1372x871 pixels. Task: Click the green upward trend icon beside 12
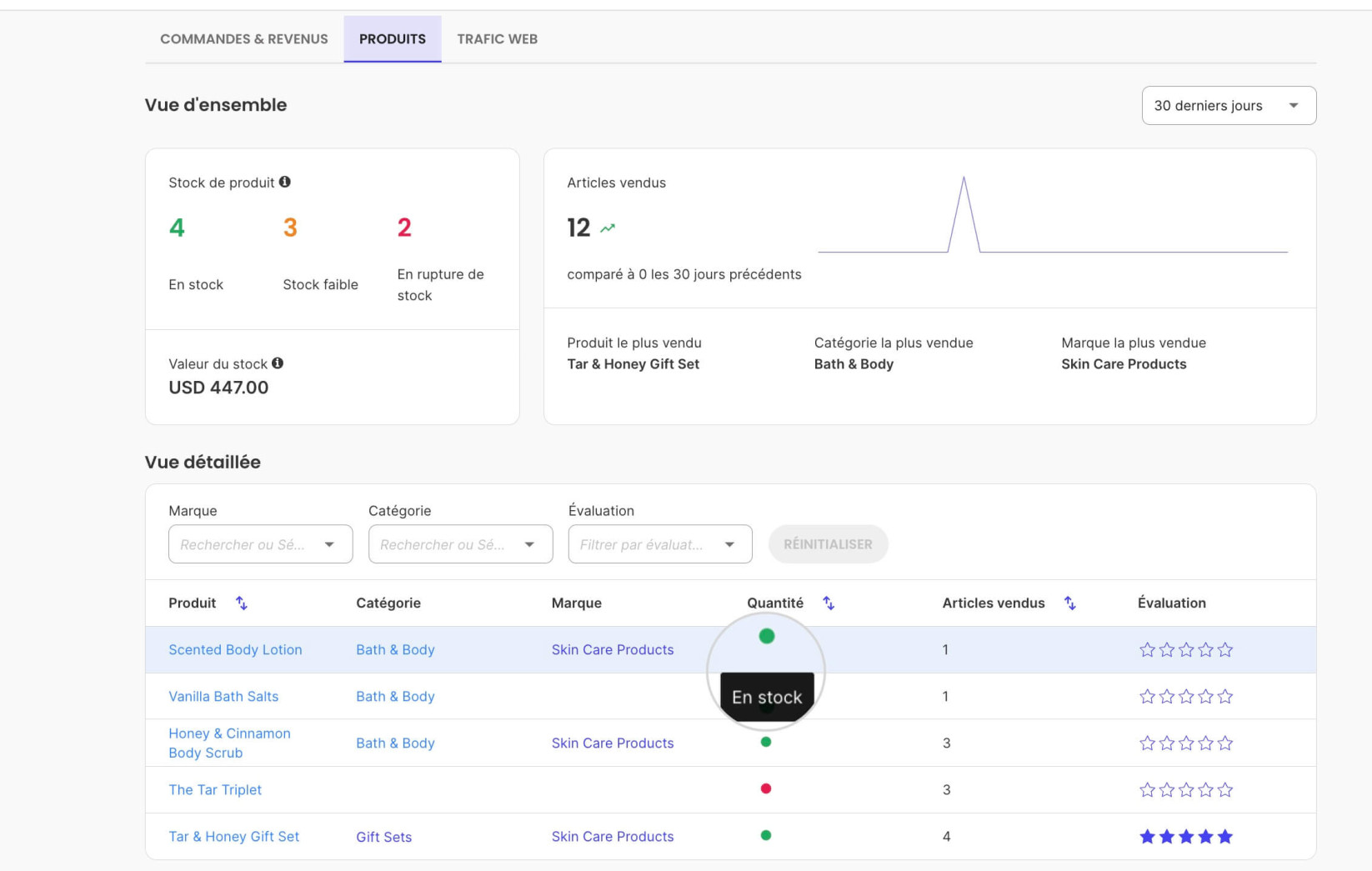coord(608,228)
